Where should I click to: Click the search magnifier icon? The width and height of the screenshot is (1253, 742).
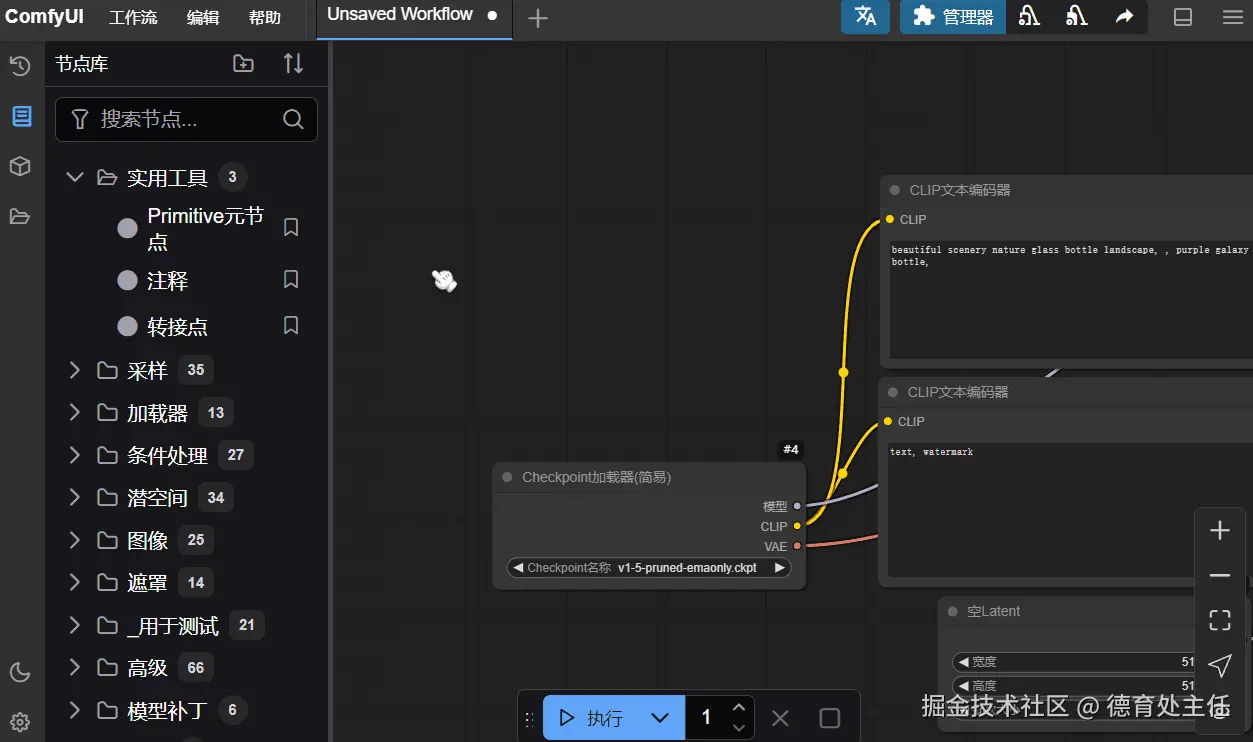pyautogui.click(x=293, y=120)
